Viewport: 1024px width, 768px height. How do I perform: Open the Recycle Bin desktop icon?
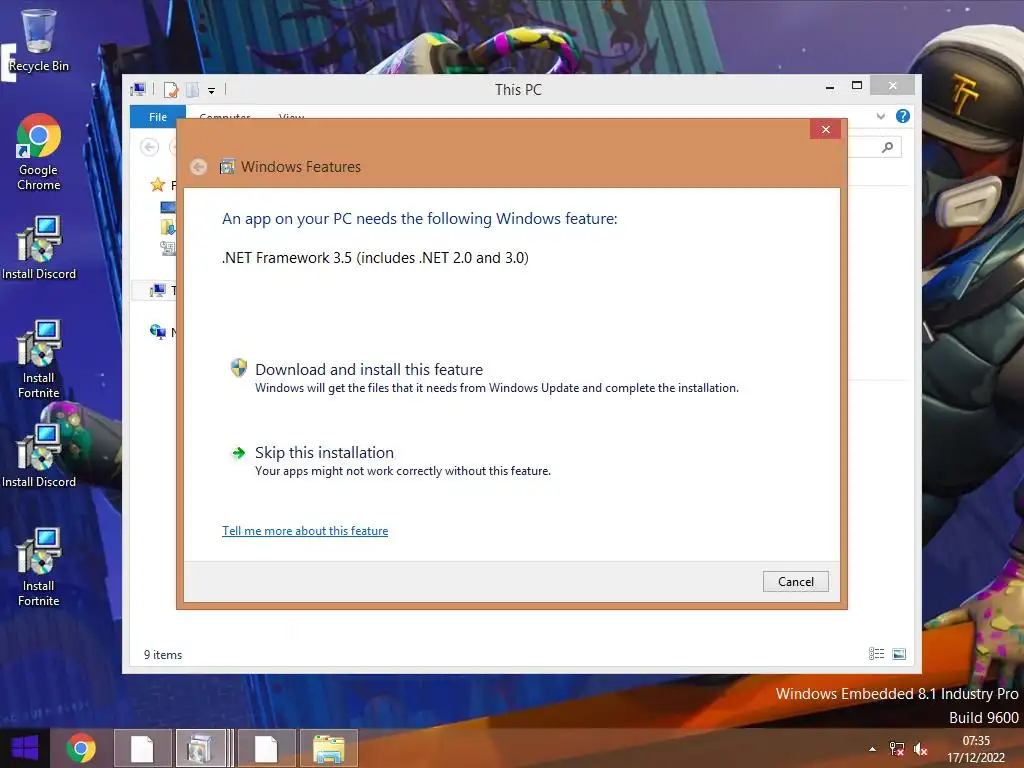pos(39,40)
